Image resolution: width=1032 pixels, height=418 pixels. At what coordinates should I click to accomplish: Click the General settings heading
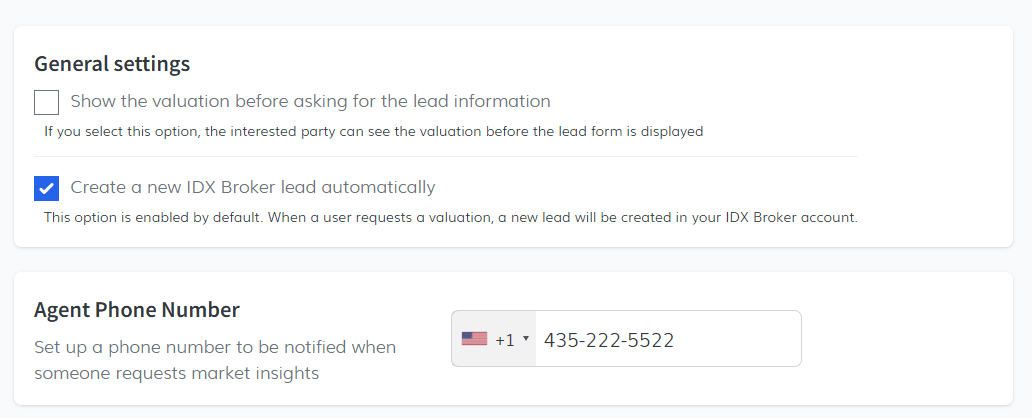(112, 64)
